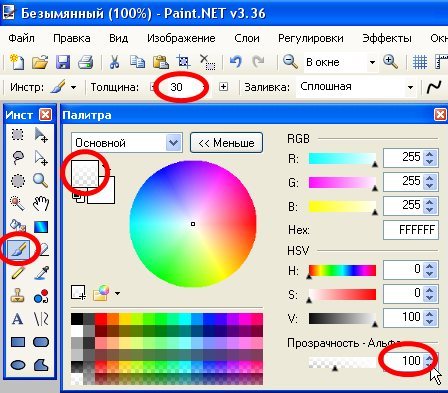Select the Color Picker eyedropper tool
Screen dimensions: 448x393
pyautogui.click(x=42, y=273)
